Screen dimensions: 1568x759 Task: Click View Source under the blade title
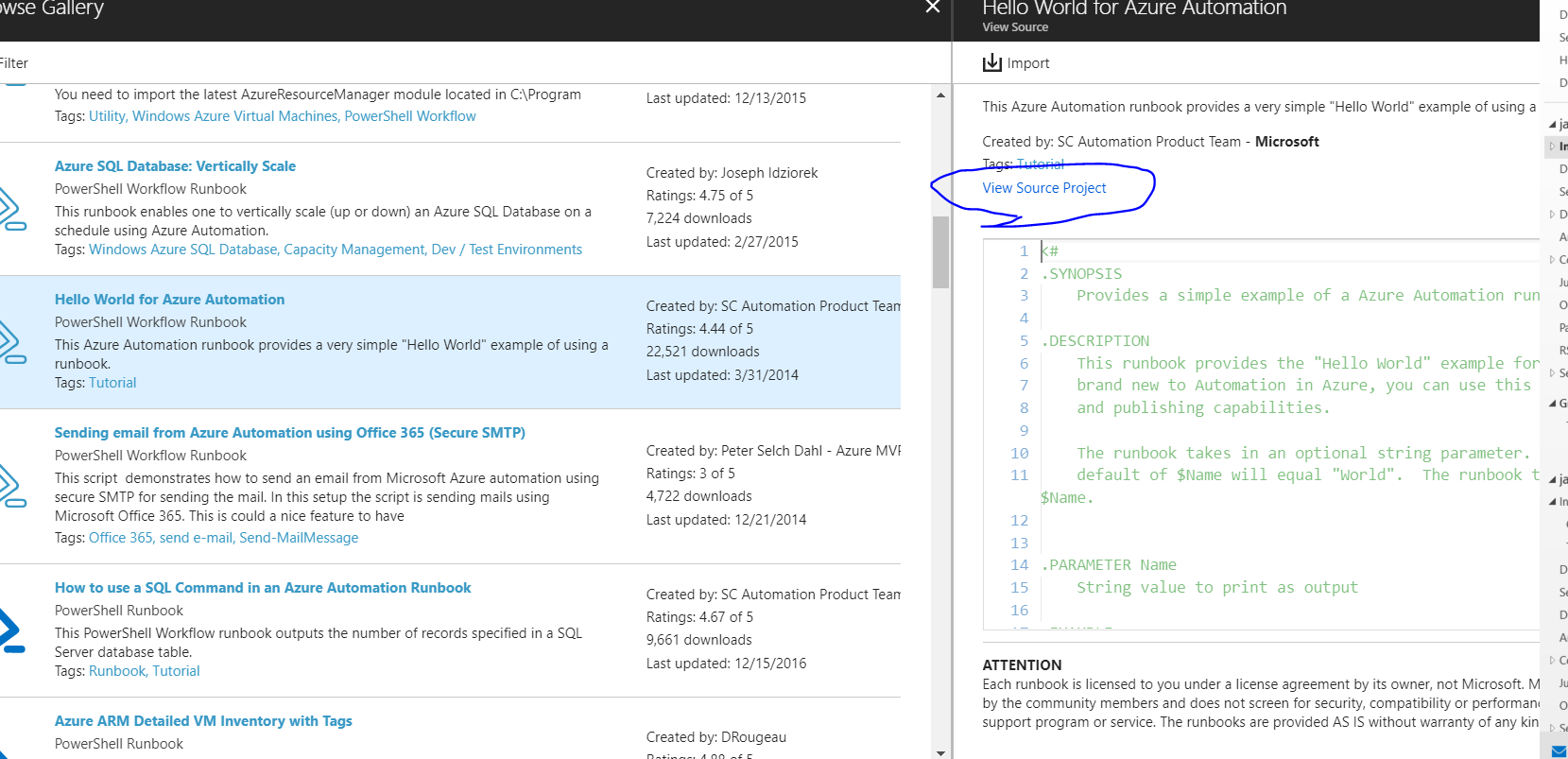tap(1015, 27)
